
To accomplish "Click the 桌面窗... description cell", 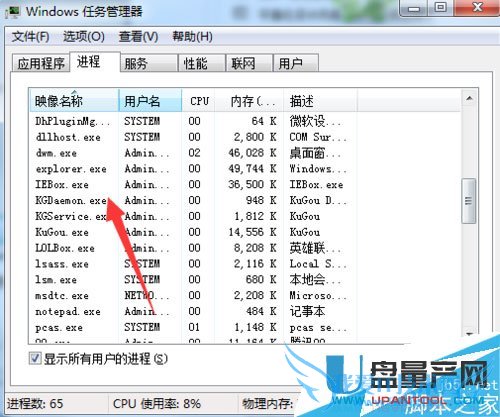I will tap(315, 153).
